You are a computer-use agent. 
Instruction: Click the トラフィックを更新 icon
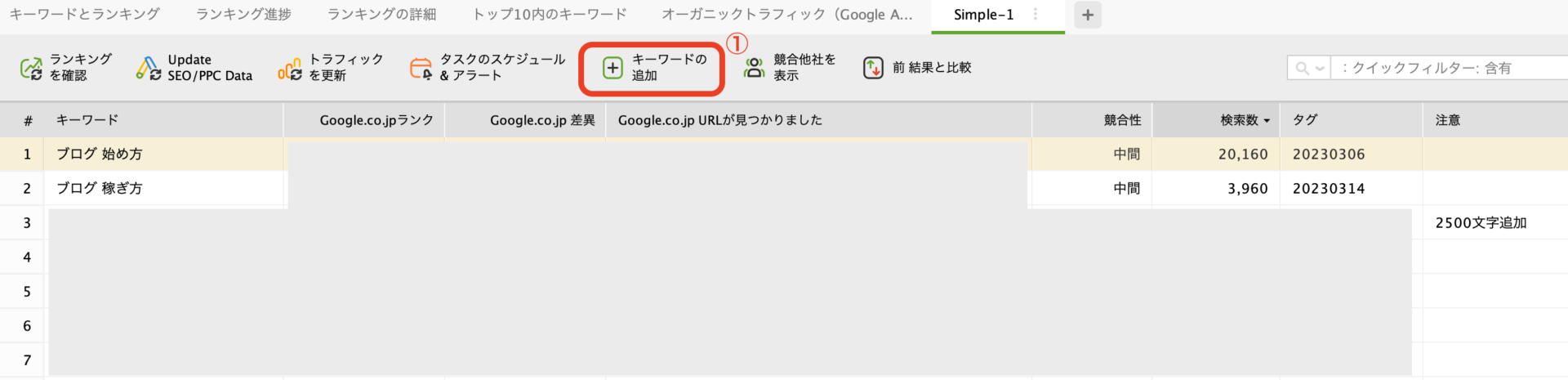click(x=290, y=69)
